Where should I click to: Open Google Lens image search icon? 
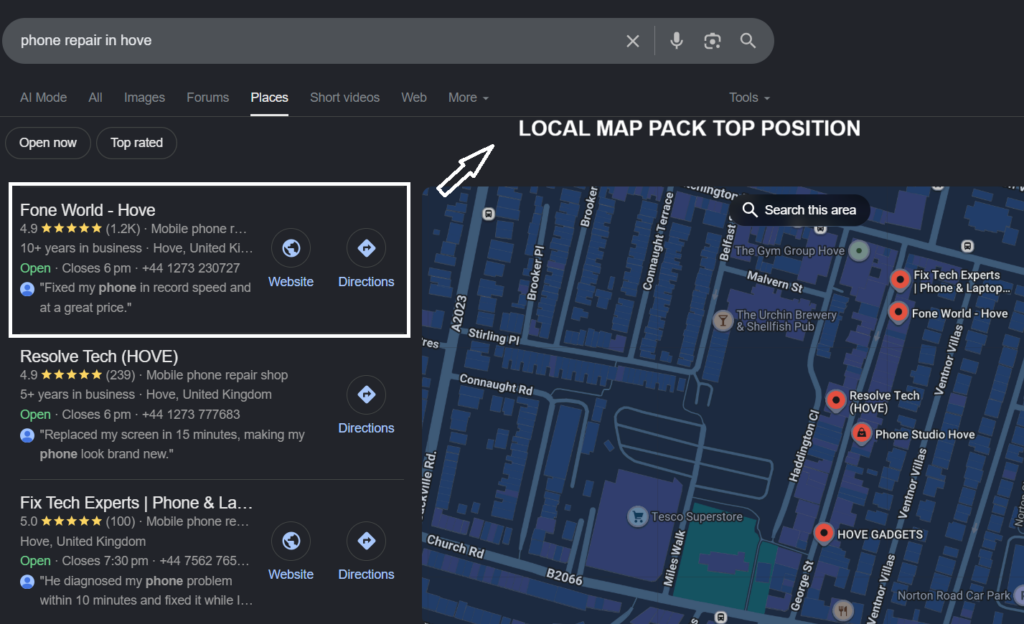[712, 41]
